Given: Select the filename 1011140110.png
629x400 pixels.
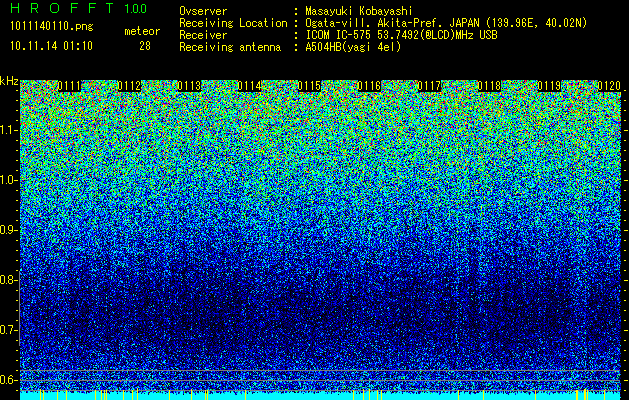Looking at the screenshot, I should pos(52,27).
